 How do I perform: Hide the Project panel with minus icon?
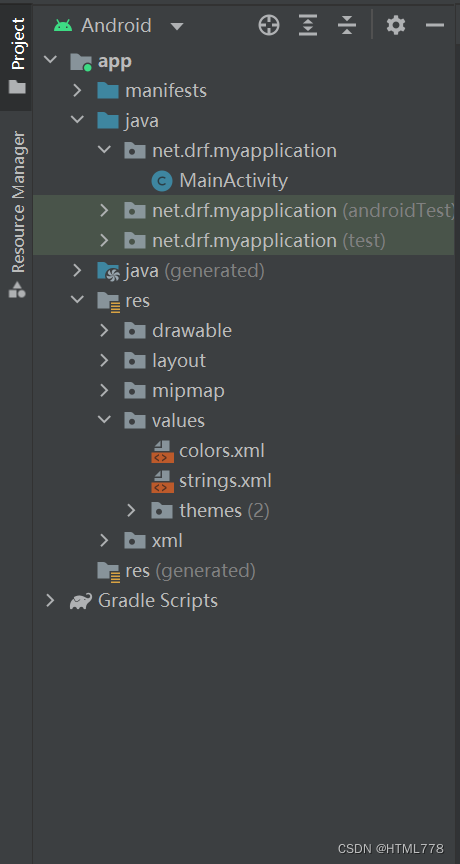point(435,25)
